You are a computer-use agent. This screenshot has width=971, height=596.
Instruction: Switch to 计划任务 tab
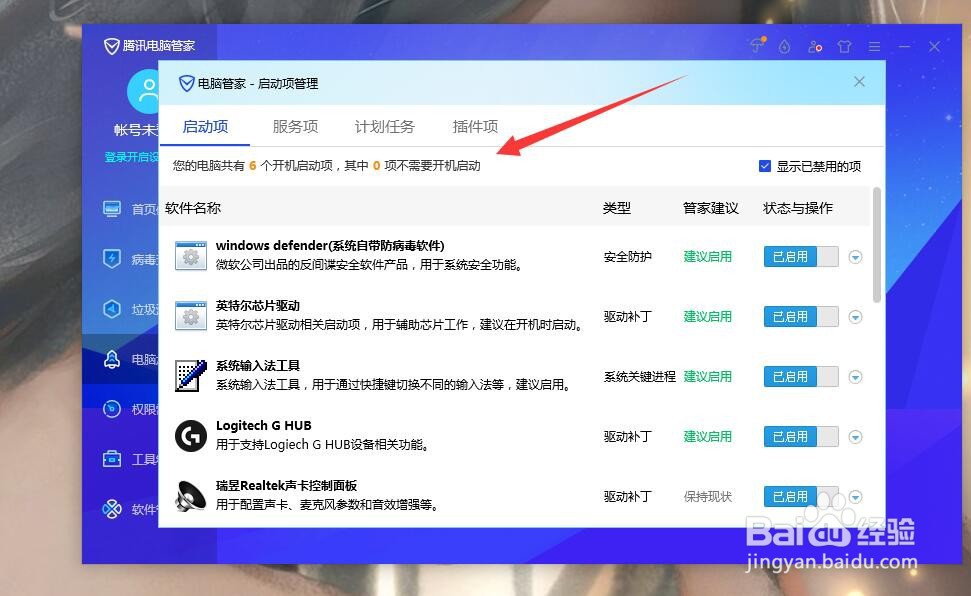[x=385, y=126]
